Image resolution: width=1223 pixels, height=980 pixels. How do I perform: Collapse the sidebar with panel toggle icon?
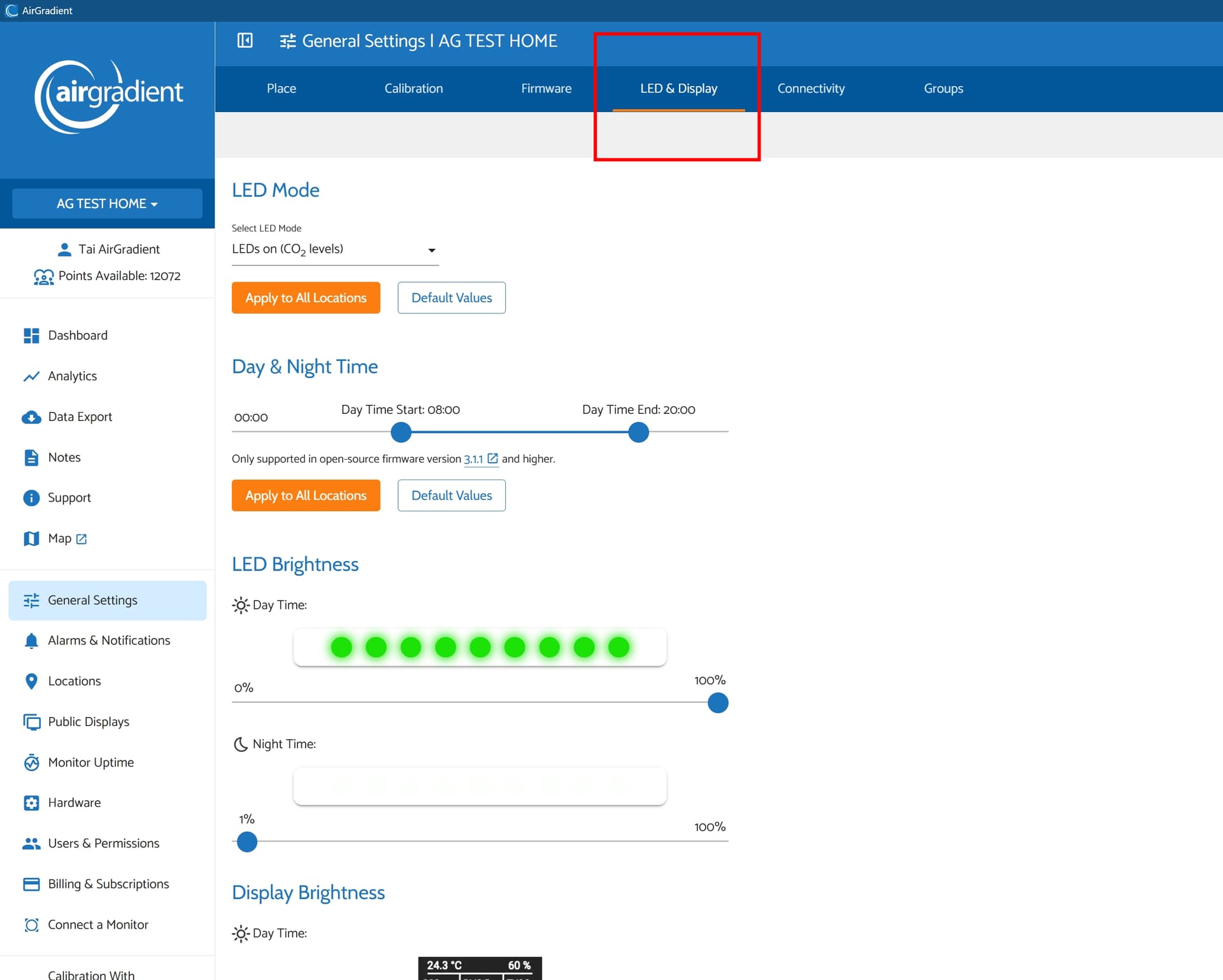245,41
